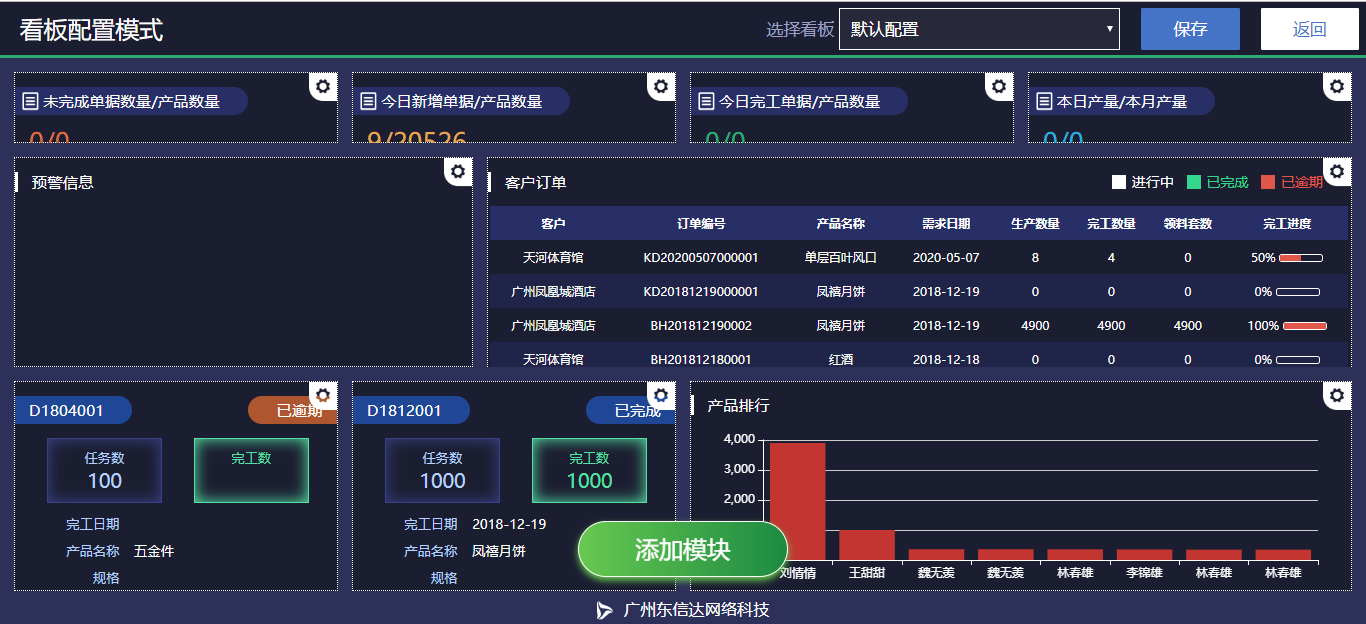Open settings gear on 本日产量/本月产量 module
Image resolution: width=1366 pixels, height=624 pixels.
pyautogui.click(x=1337, y=87)
